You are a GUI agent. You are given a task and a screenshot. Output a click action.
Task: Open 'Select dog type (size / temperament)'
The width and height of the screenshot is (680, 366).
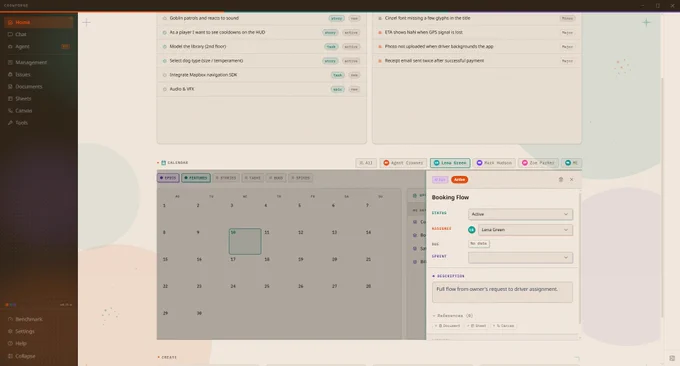[x=262, y=61]
